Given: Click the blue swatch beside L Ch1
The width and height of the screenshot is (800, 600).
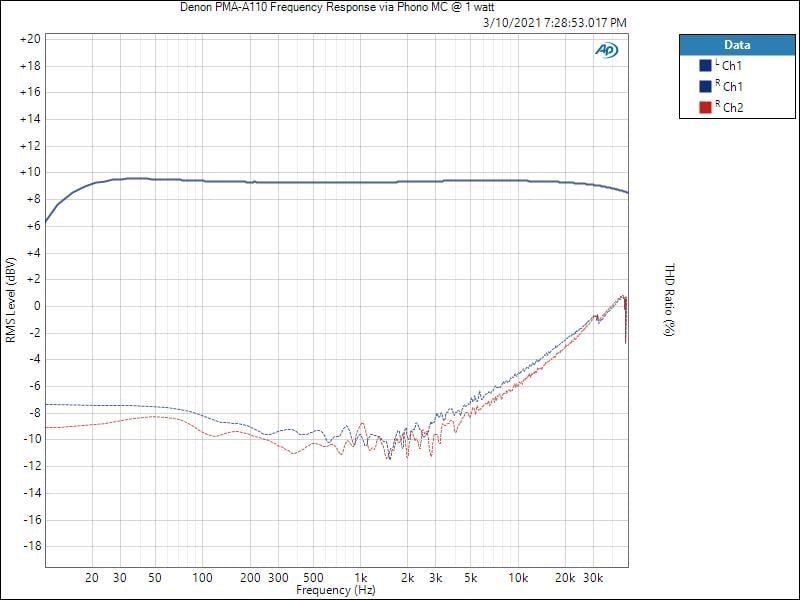Looking at the screenshot, I should (705, 66).
